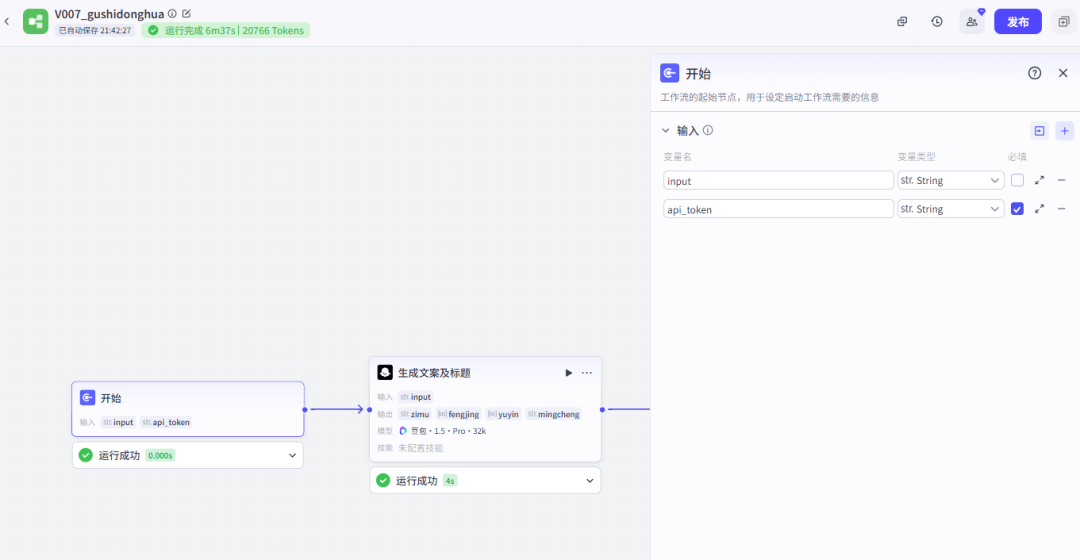Collapse the 输入 section chevron
1080x560 pixels.
[x=665, y=130]
